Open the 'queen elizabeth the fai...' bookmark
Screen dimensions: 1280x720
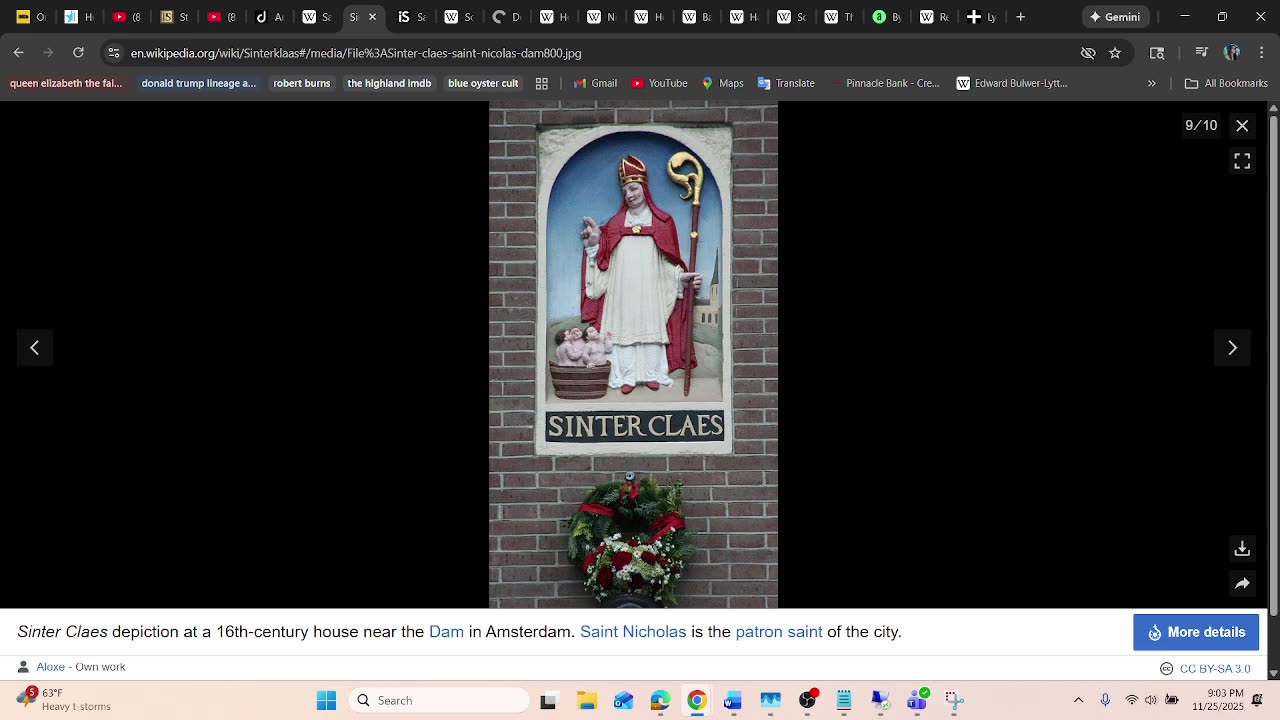click(66, 83)
